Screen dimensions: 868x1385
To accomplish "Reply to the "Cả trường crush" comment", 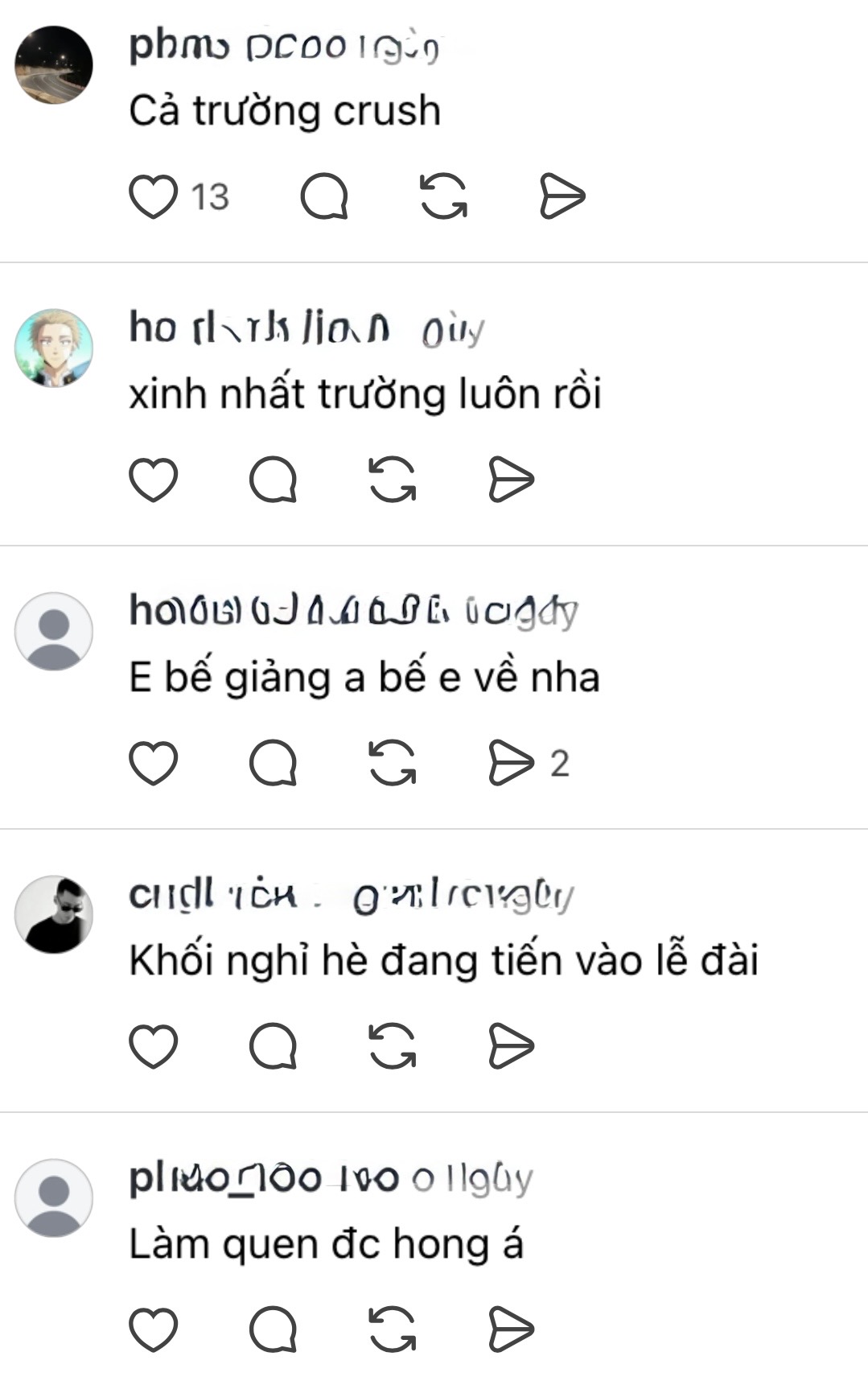I will [x=324, y=196].
